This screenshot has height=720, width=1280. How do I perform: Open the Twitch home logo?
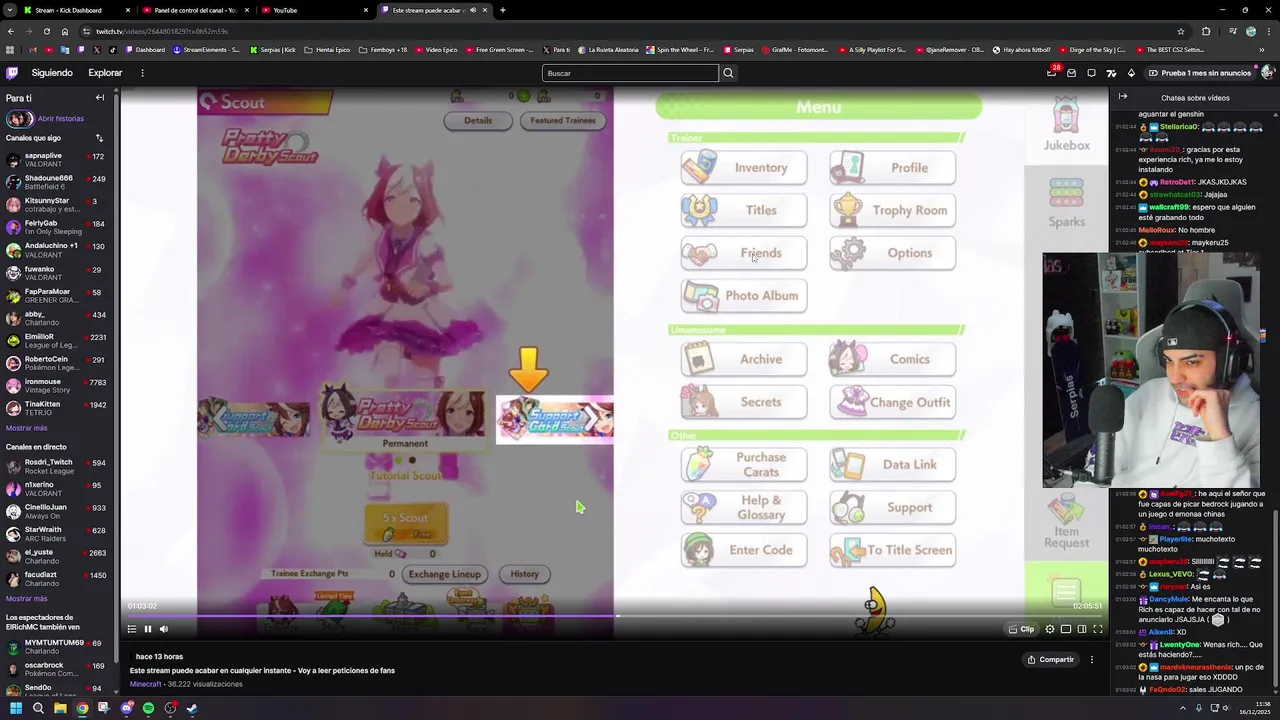(12, 73)
